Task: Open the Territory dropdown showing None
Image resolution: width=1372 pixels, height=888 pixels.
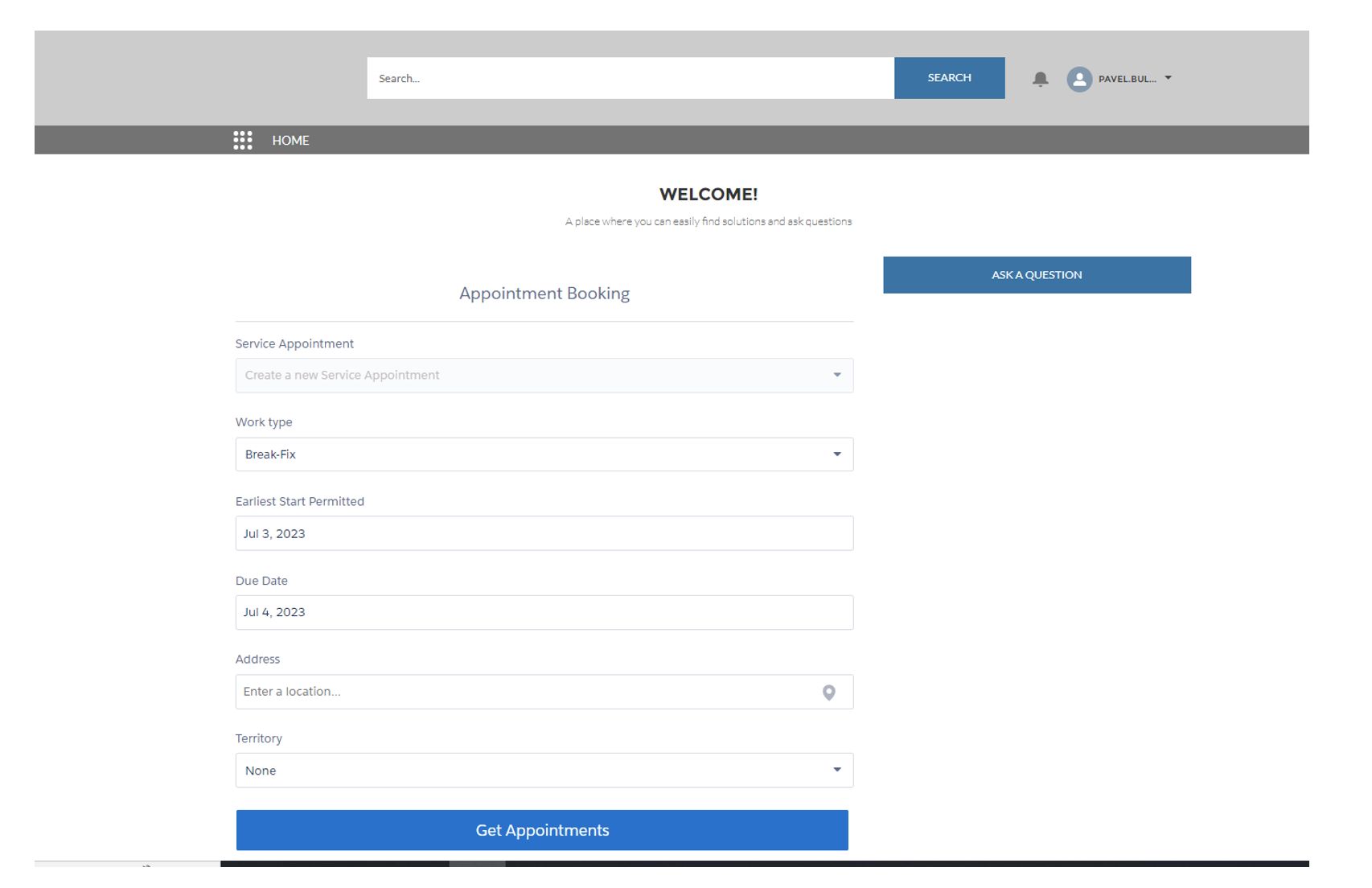Action: tap(531, 771)
